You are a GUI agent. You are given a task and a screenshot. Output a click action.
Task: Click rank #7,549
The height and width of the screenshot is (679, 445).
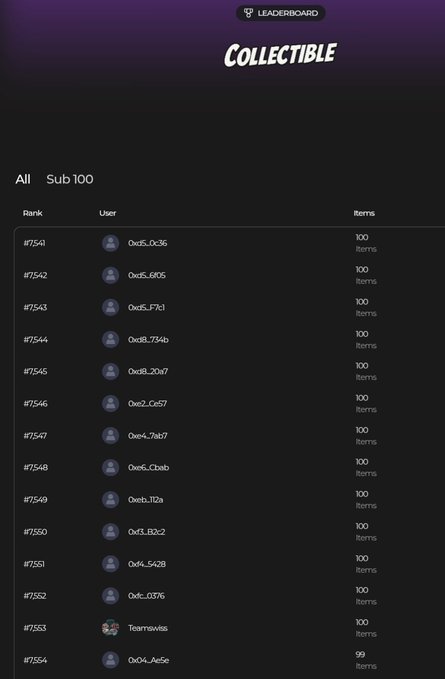(x=35, y=499)
